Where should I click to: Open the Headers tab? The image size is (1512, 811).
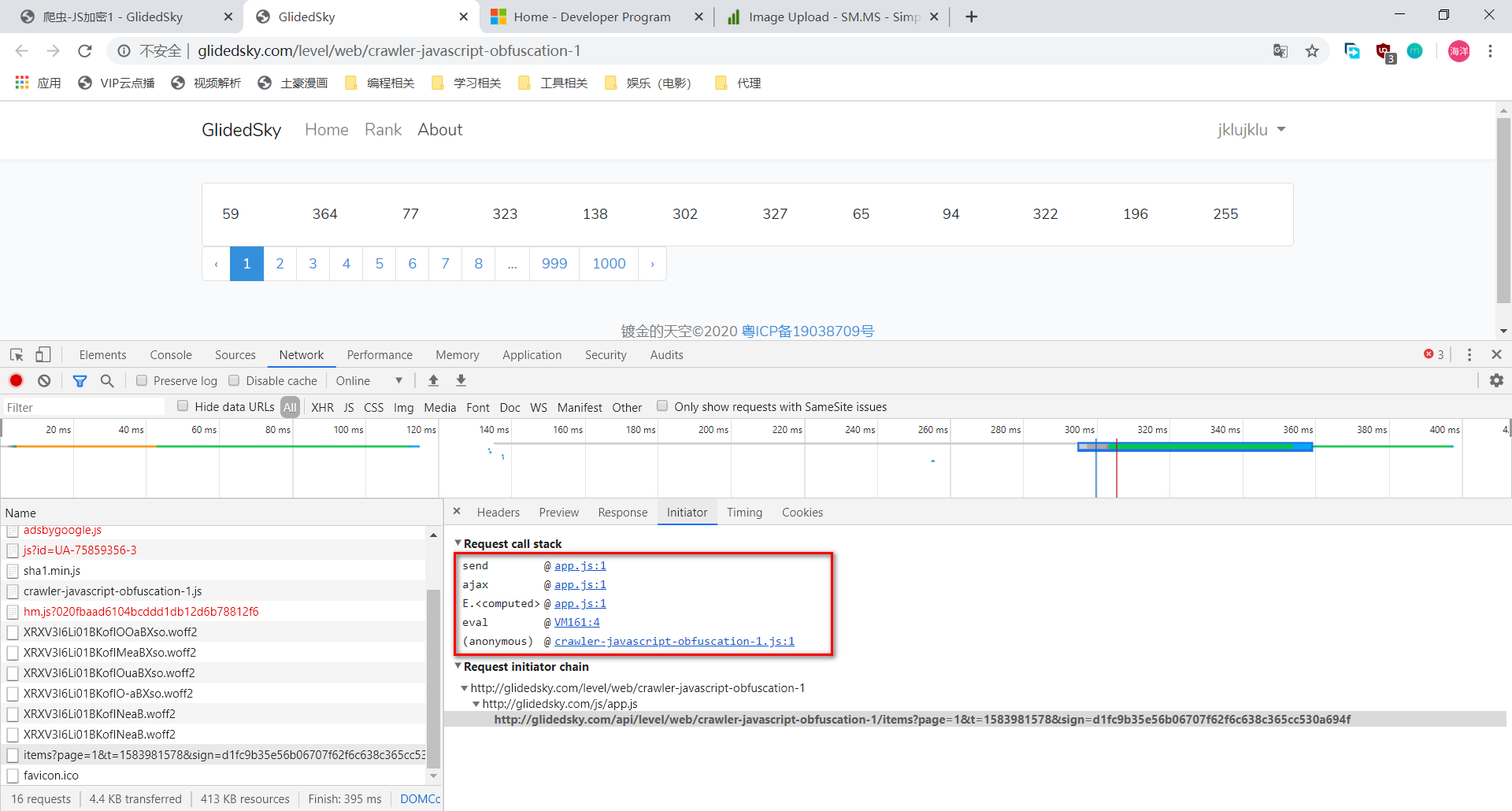coord(498,513)
